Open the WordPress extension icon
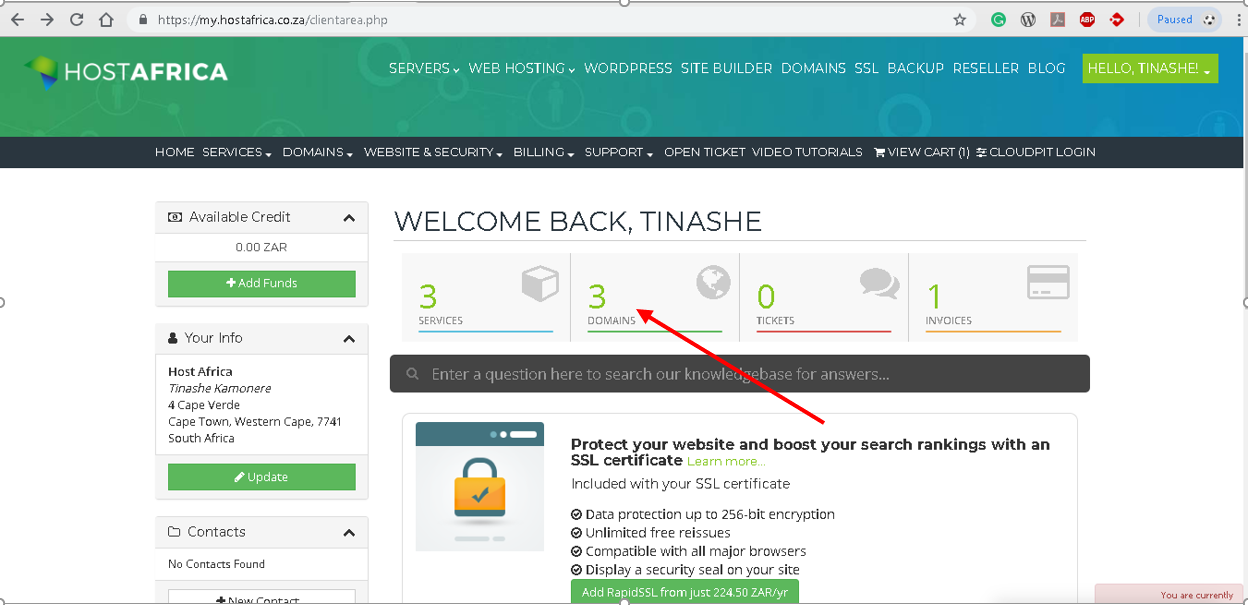 click(x=1028, y=19)
